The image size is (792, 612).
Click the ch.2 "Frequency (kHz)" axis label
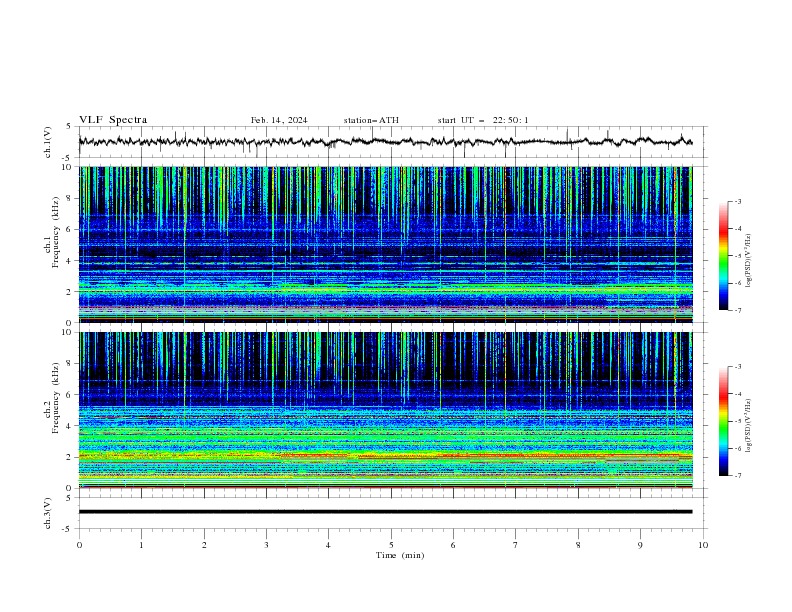55,397
